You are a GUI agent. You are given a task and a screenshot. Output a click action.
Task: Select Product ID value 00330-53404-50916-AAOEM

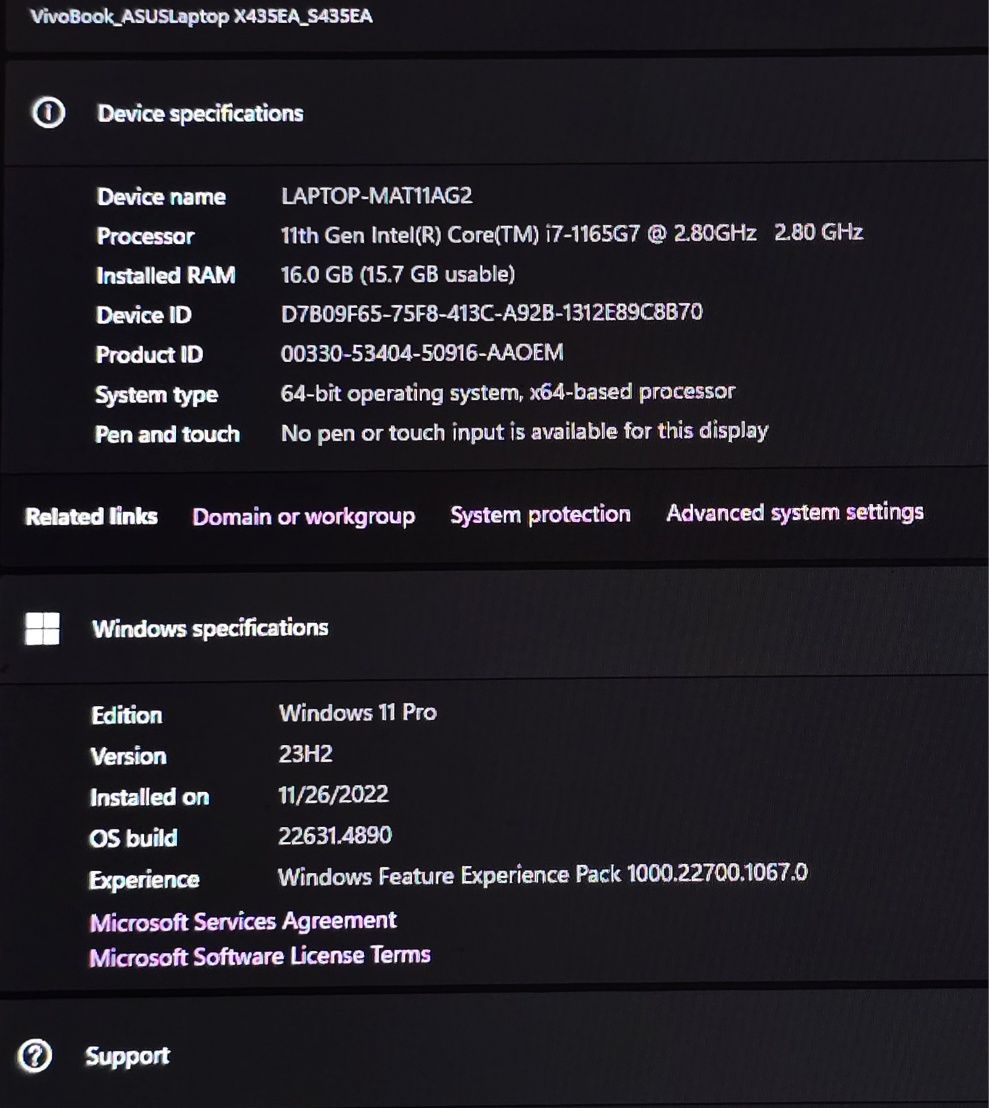pyautogui.click(x=422, y=353)
